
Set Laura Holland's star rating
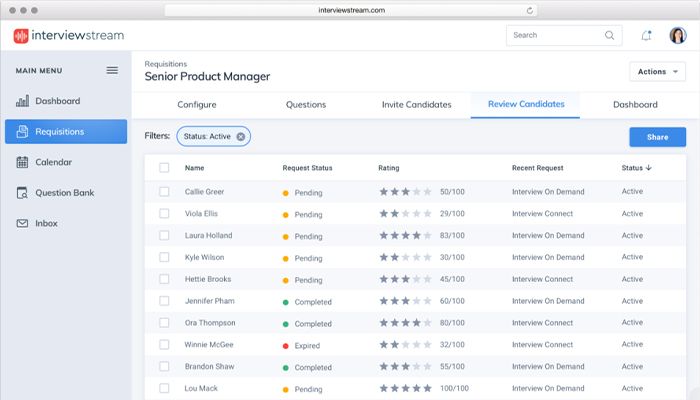point(405,236)
